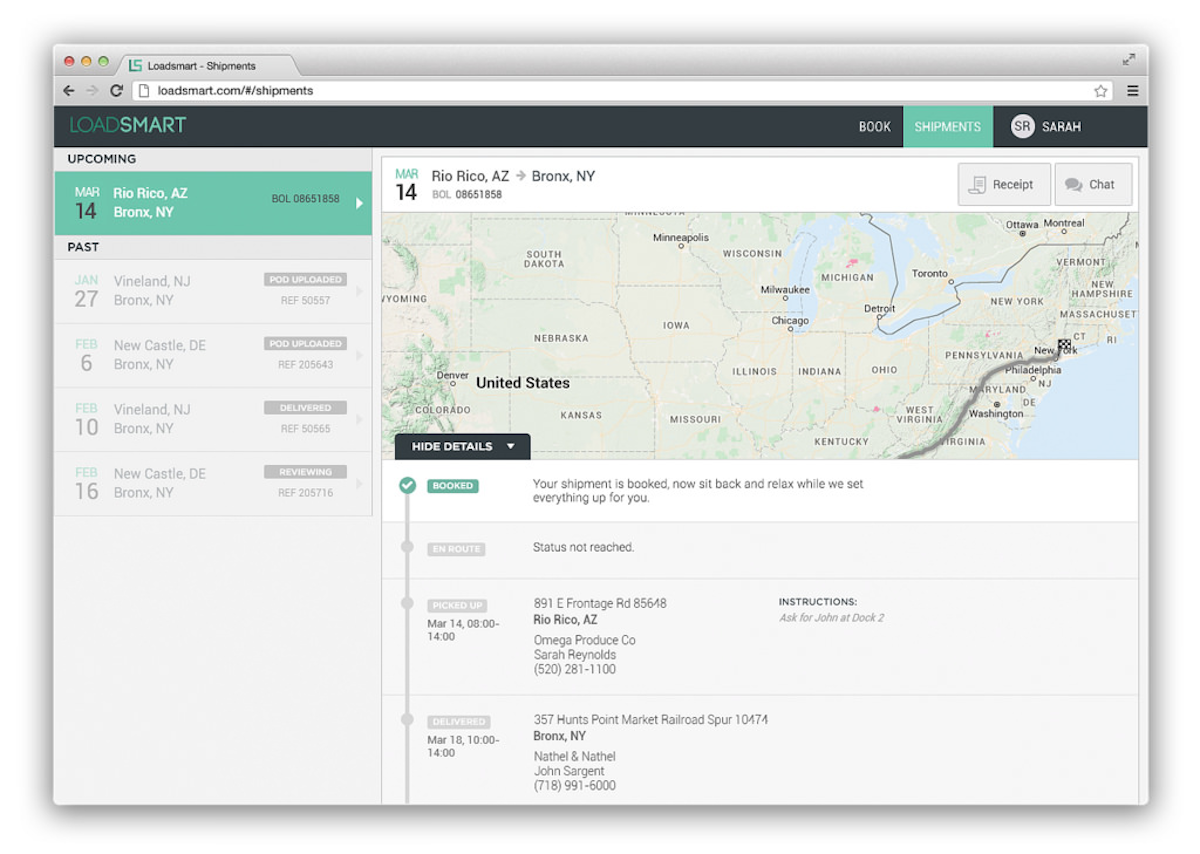Click the Receipt button

(1004, 184)
